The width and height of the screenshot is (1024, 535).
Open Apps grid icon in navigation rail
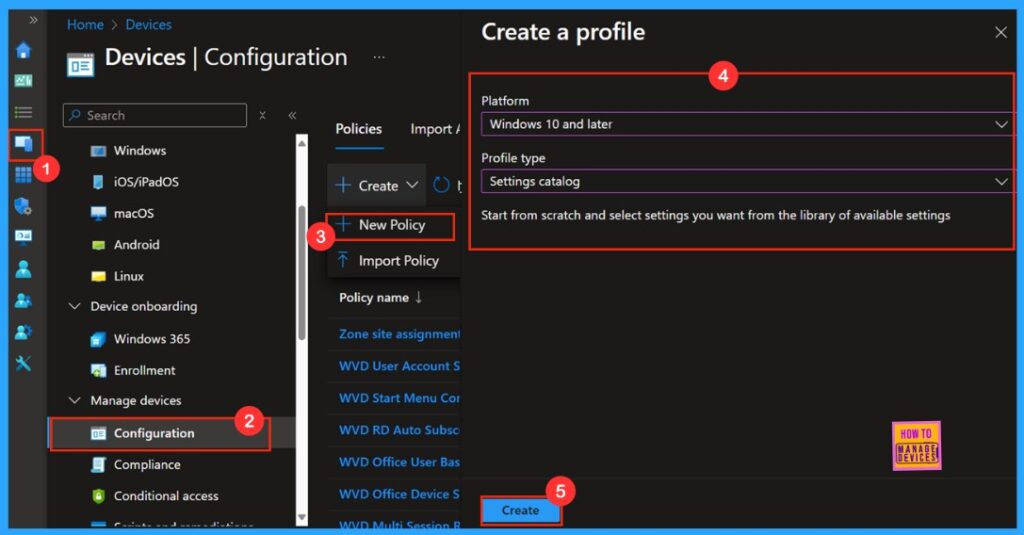(24, 175)
